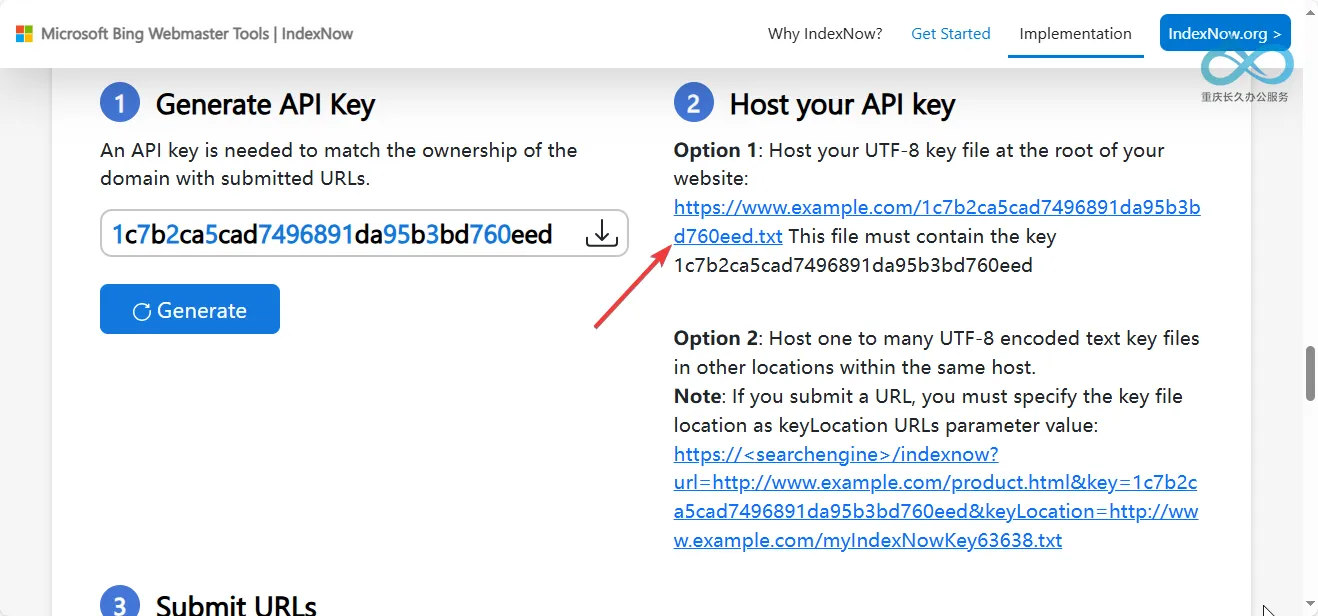Go to the Get Started section
The image size is (1318, 616).
951,34
